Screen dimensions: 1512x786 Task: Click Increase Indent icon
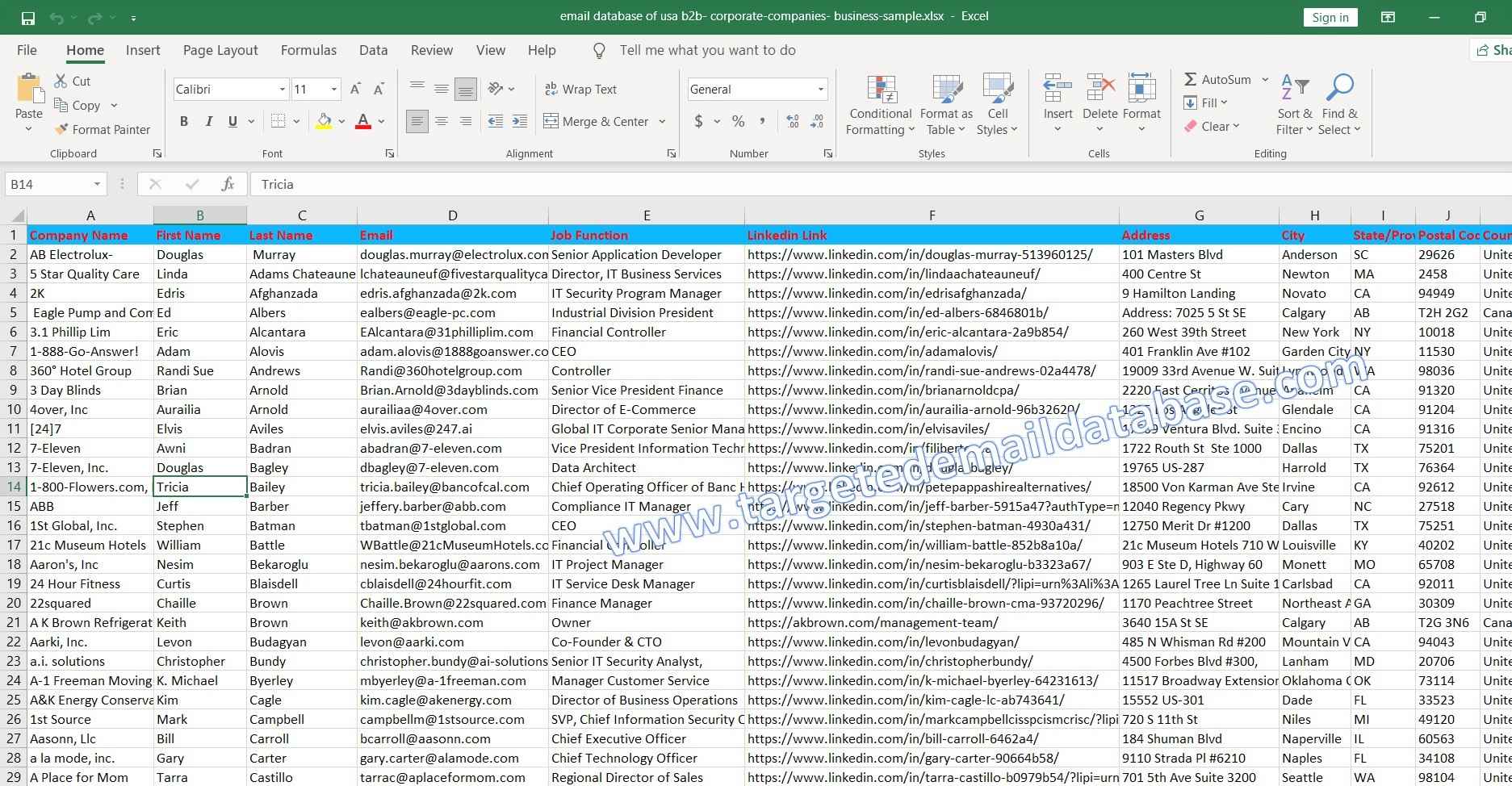point(520,121)
